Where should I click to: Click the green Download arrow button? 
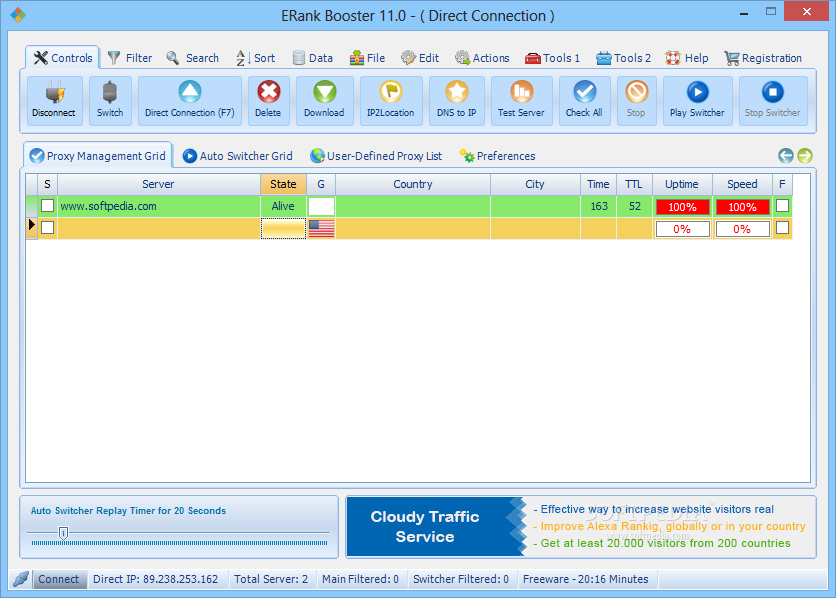click(325, 101)
